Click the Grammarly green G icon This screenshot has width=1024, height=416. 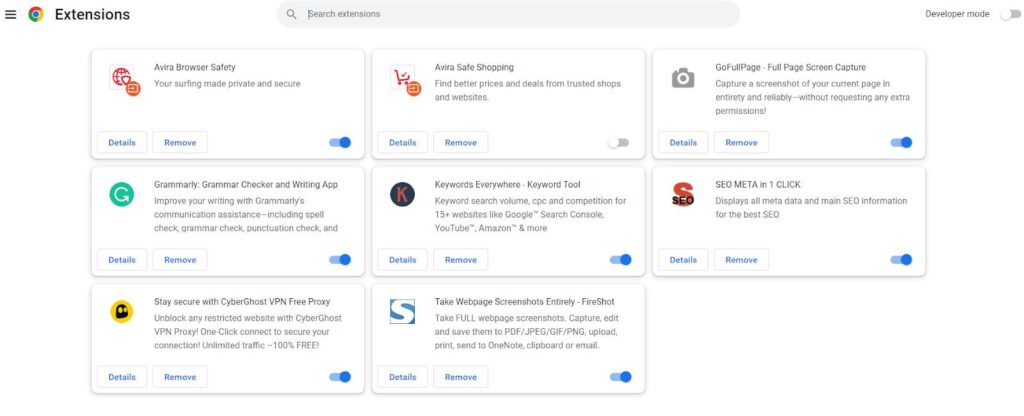coord(121,195)
